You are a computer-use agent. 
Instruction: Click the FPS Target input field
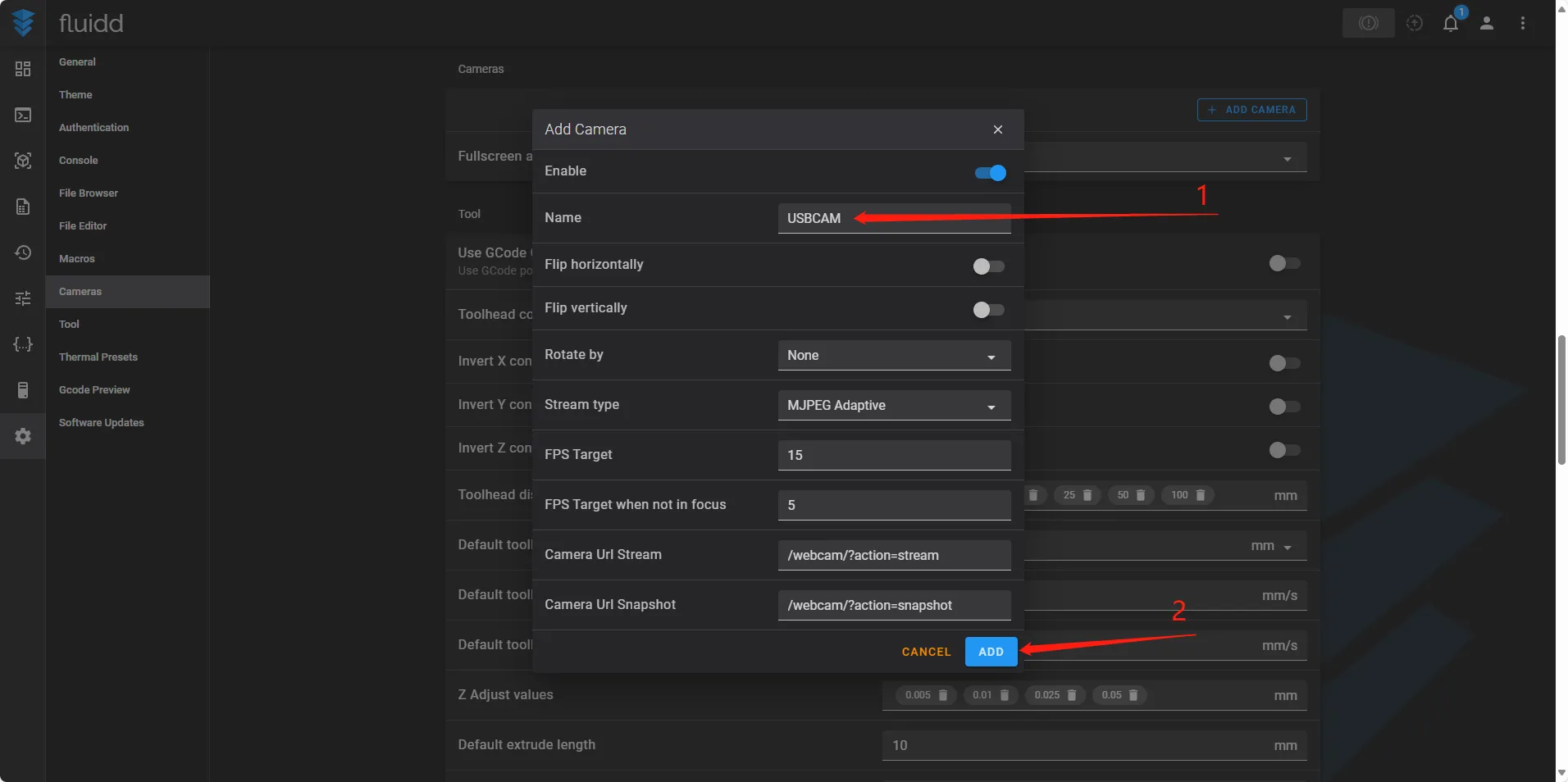[893, 456]
